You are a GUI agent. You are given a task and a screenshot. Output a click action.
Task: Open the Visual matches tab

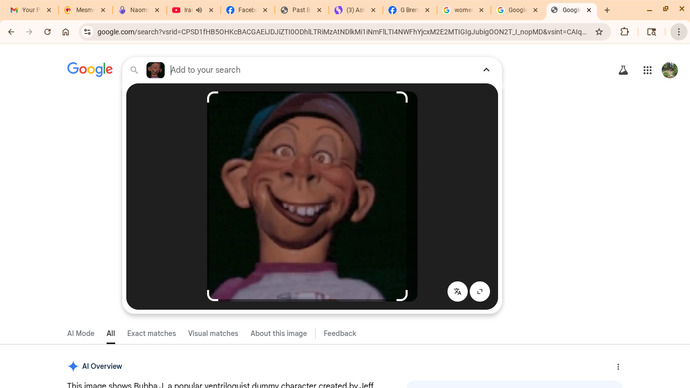[x=213, y=333]
